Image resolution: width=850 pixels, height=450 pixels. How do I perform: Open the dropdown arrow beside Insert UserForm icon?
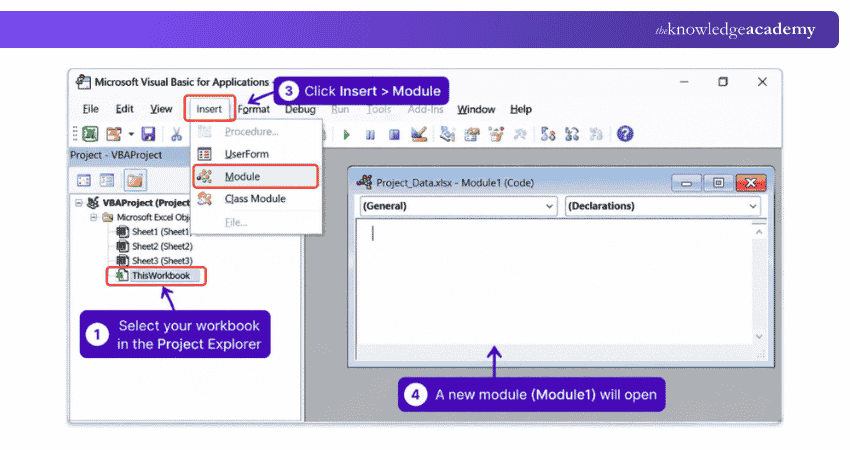click(x=131, y=134)
